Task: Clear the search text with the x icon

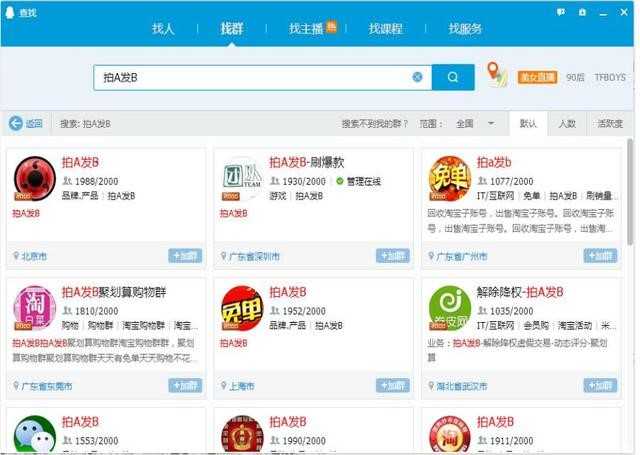Action: click(x=417, y=77)
